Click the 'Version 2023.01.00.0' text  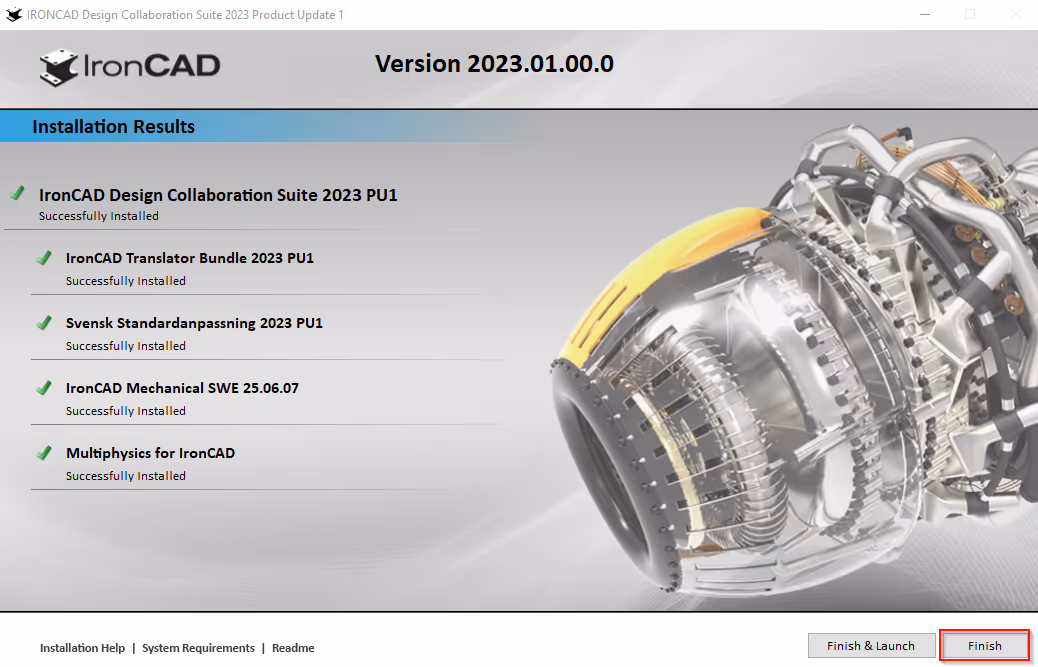(494, 64)
